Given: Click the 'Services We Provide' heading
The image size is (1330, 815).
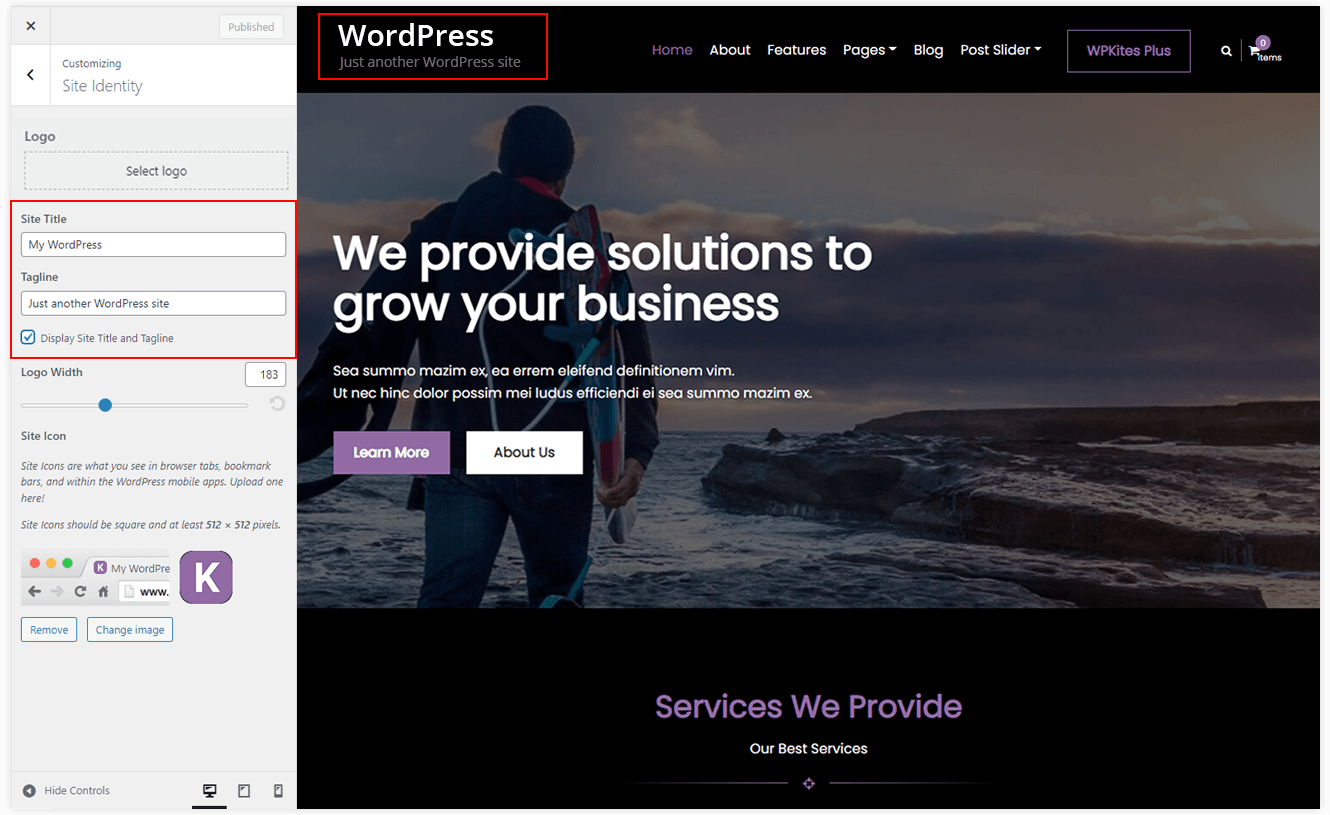Looking at the screenshot, I should point(808,706).
